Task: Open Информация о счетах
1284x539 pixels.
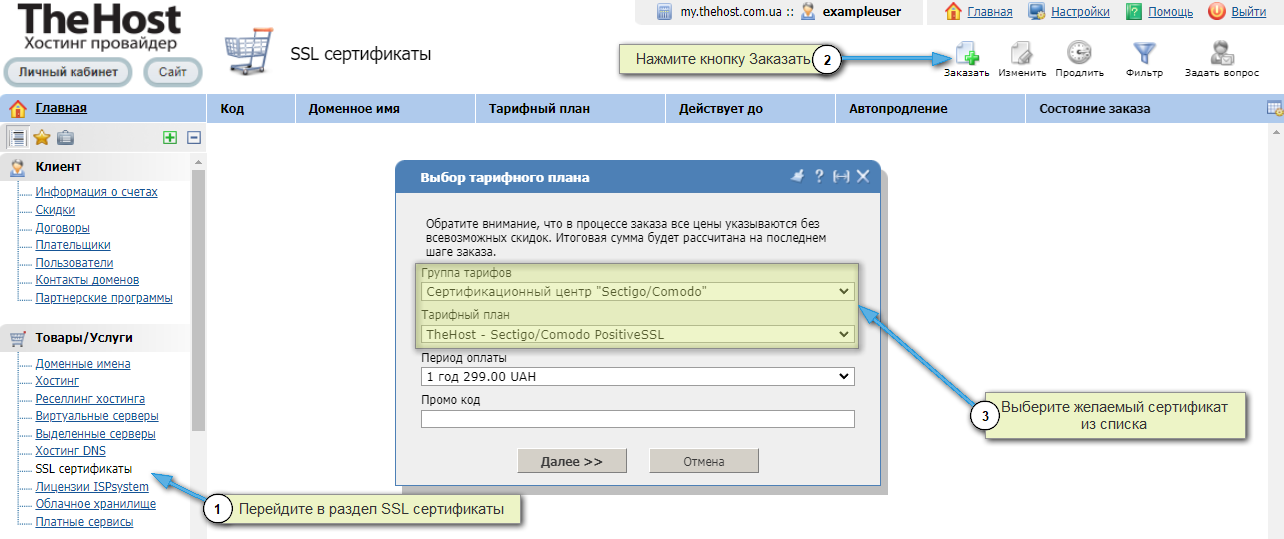Action: pyautogui.click(x=96, y=192)
